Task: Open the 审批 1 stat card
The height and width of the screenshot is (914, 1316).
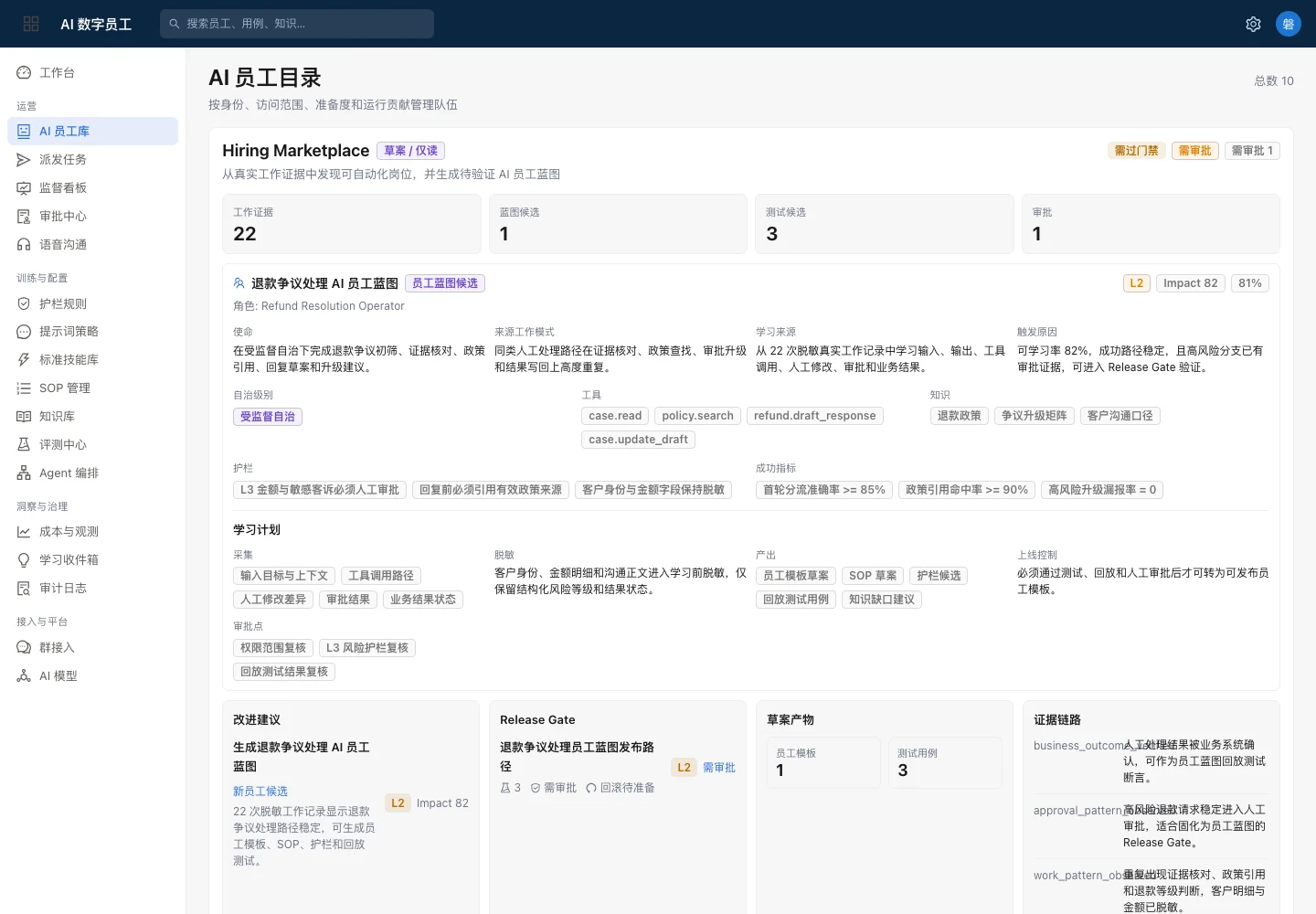Action: click(x=1151, y=224)
